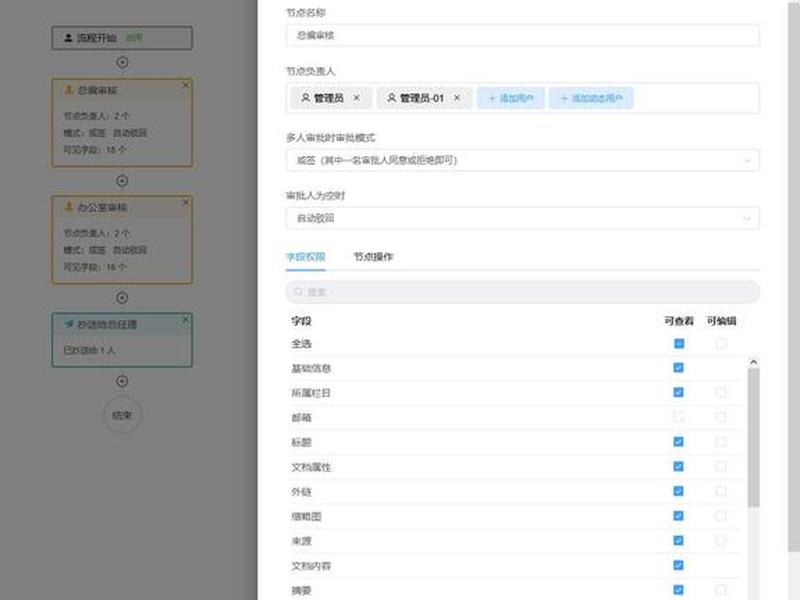Open 多人审批时审批模式 dropdown

522,160
